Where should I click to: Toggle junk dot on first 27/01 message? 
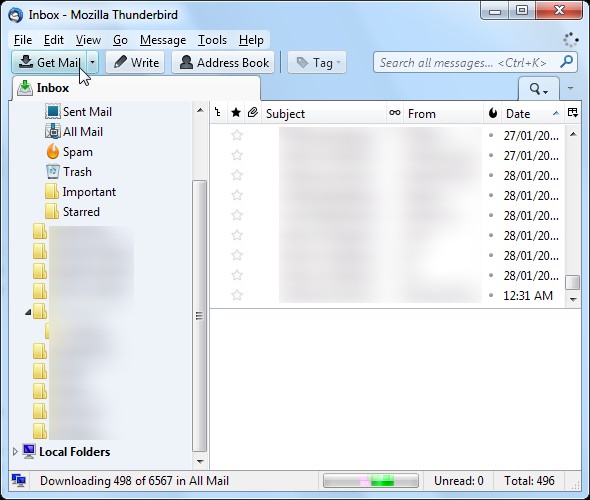pos(491,135)
